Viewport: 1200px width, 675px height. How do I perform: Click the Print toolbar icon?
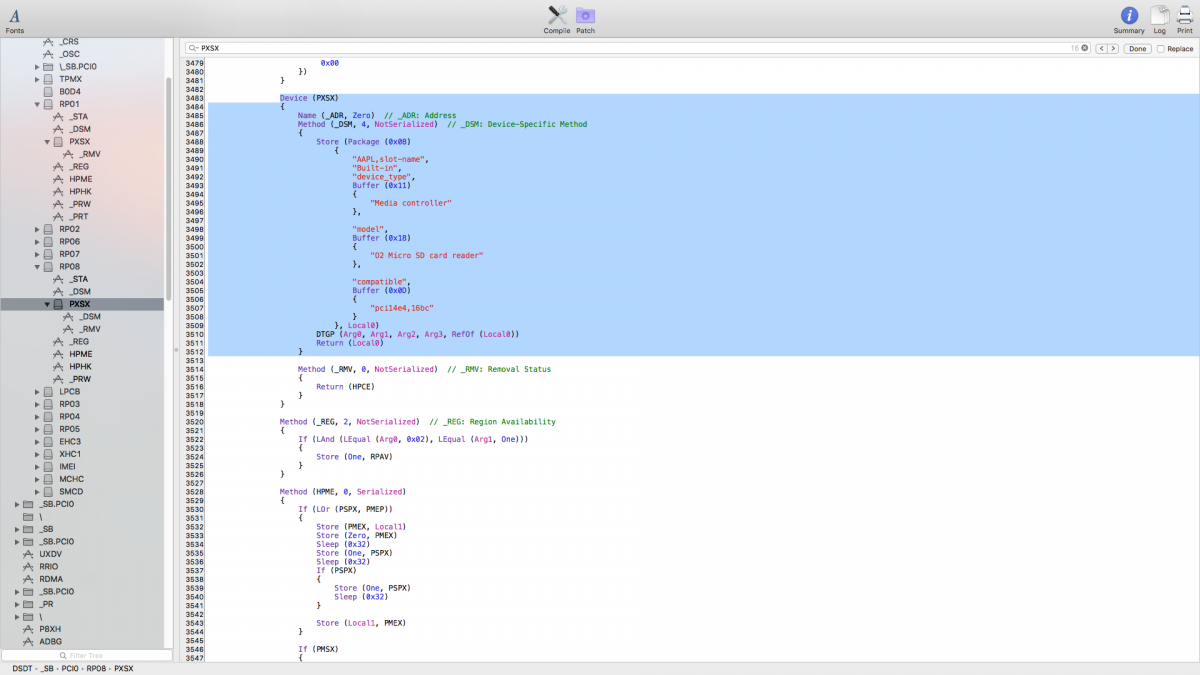point(1185,15)
